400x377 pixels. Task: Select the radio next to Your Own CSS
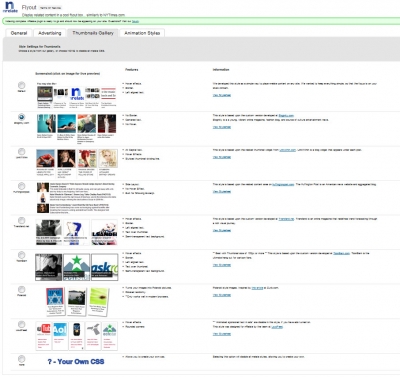[21, 359]
